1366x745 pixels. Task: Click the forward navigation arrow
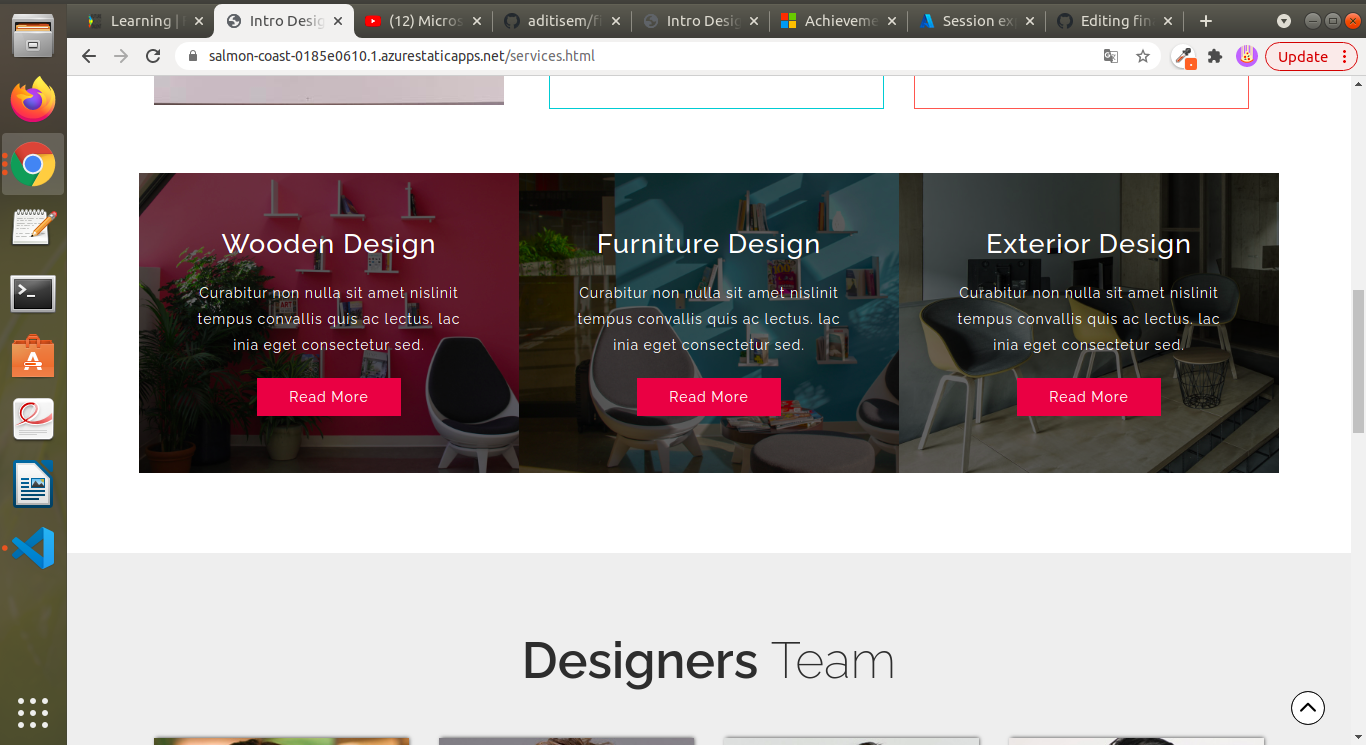(121, 56)
